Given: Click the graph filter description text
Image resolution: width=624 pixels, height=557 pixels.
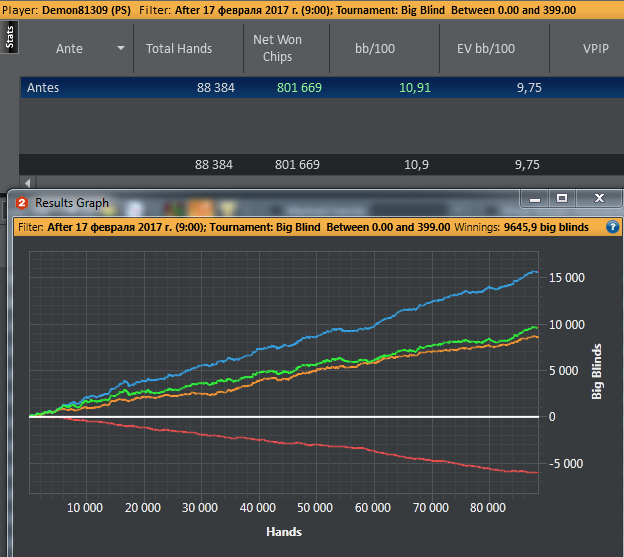Looking at the screenshot, I should tap(234, 227).
